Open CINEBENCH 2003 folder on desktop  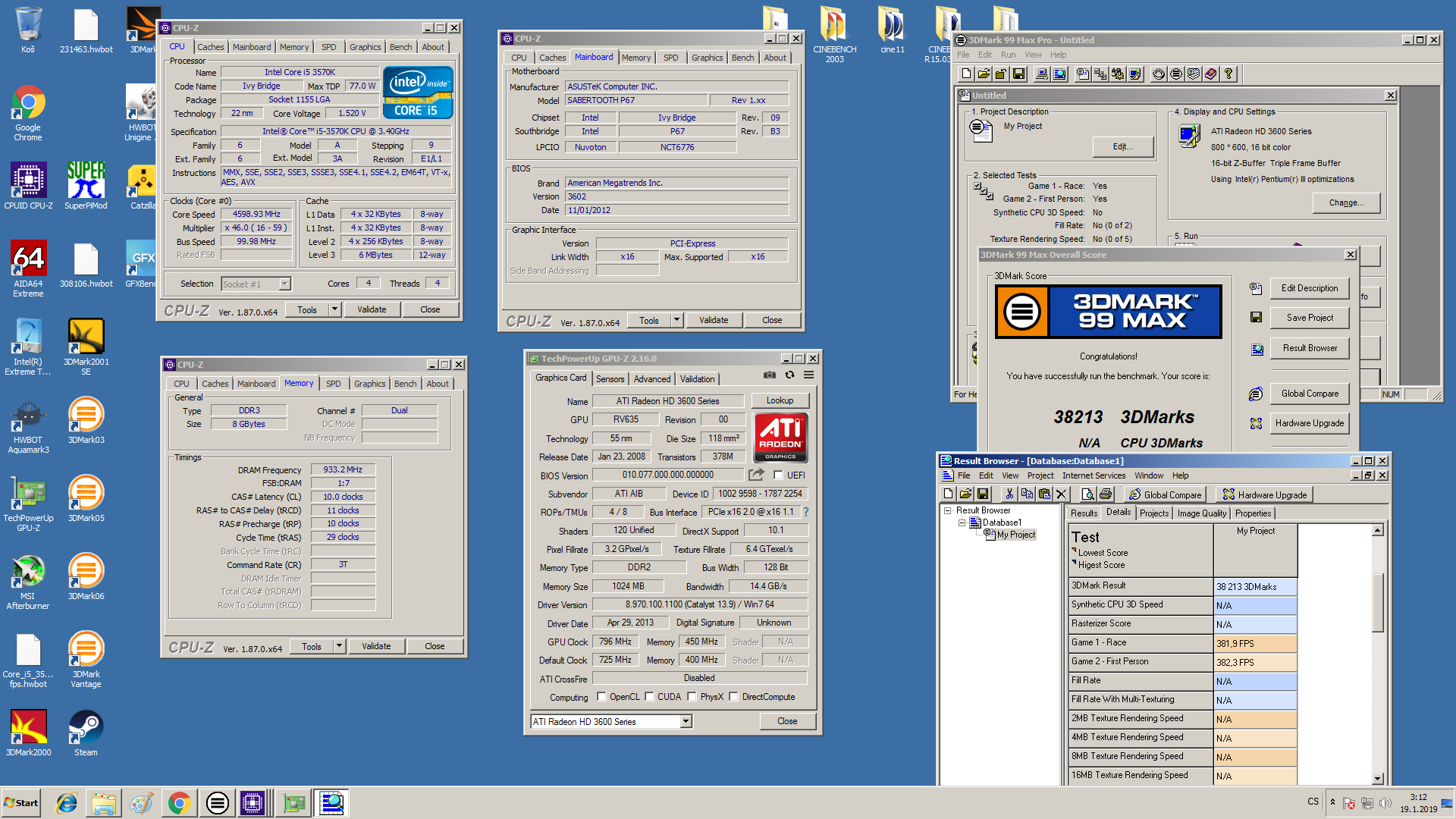click(x=834, y=35)
